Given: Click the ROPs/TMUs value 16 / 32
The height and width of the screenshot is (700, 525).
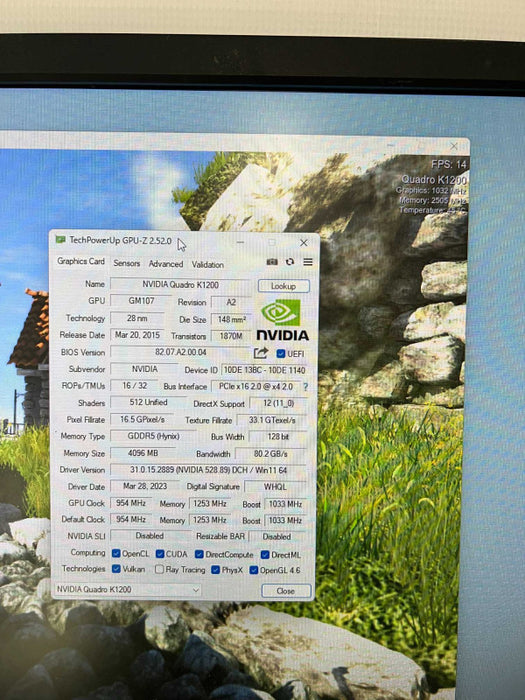Looking at the screenshot, I should point(134,386).
